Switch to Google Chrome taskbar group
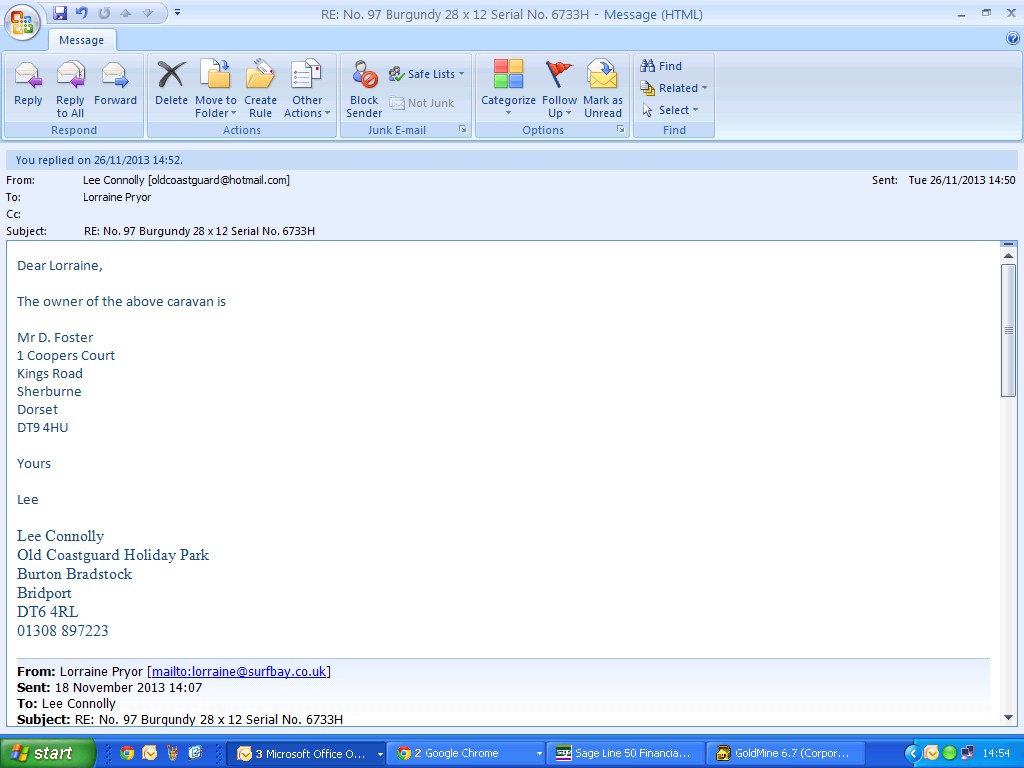This screenshot has height=768, width=1024. 467,754
